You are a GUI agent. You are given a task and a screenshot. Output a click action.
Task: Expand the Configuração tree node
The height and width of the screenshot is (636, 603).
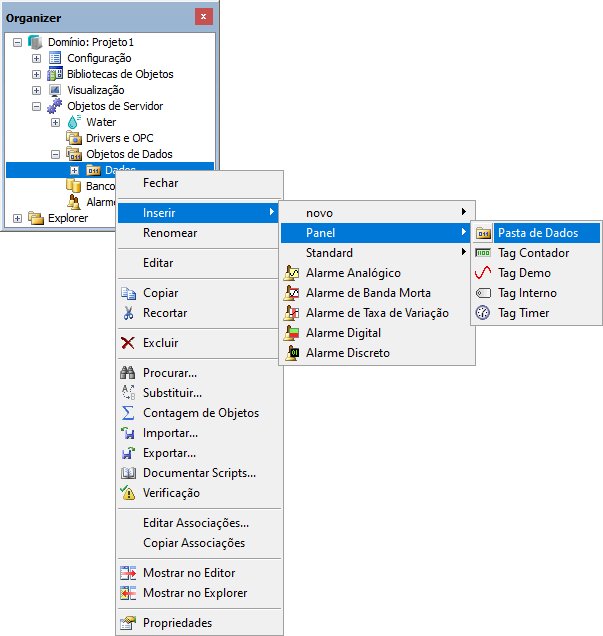pyautogui.click(x=36, y=58)
